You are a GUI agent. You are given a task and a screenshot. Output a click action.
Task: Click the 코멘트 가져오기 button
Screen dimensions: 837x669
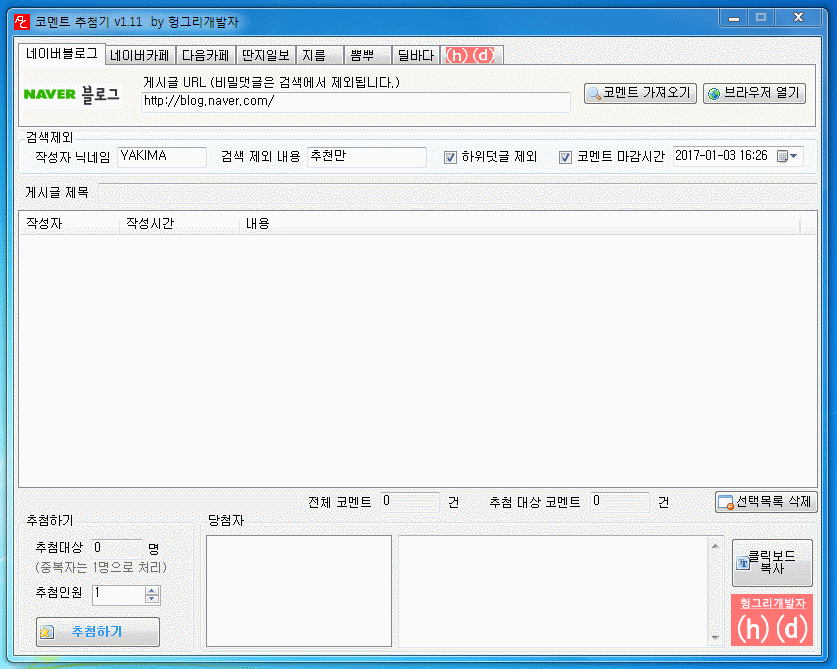coord(639,93)
